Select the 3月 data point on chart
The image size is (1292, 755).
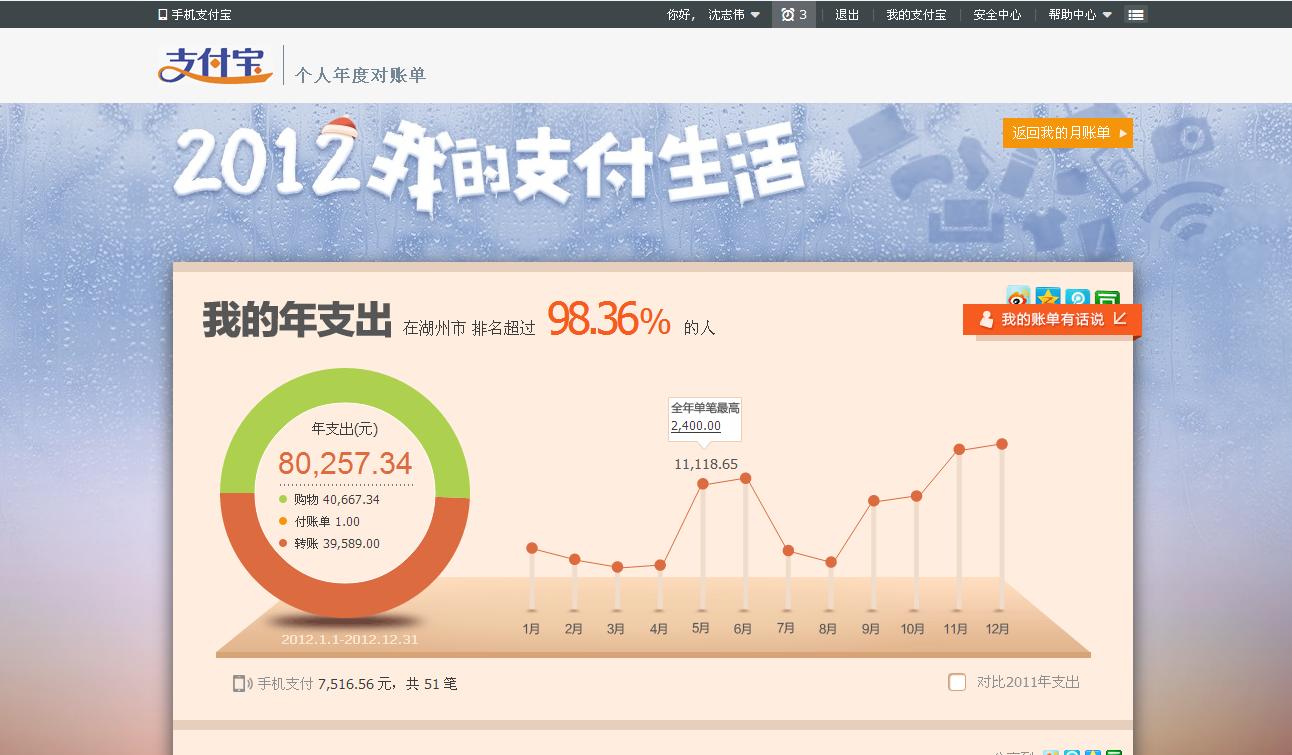[x=617, y=567]
